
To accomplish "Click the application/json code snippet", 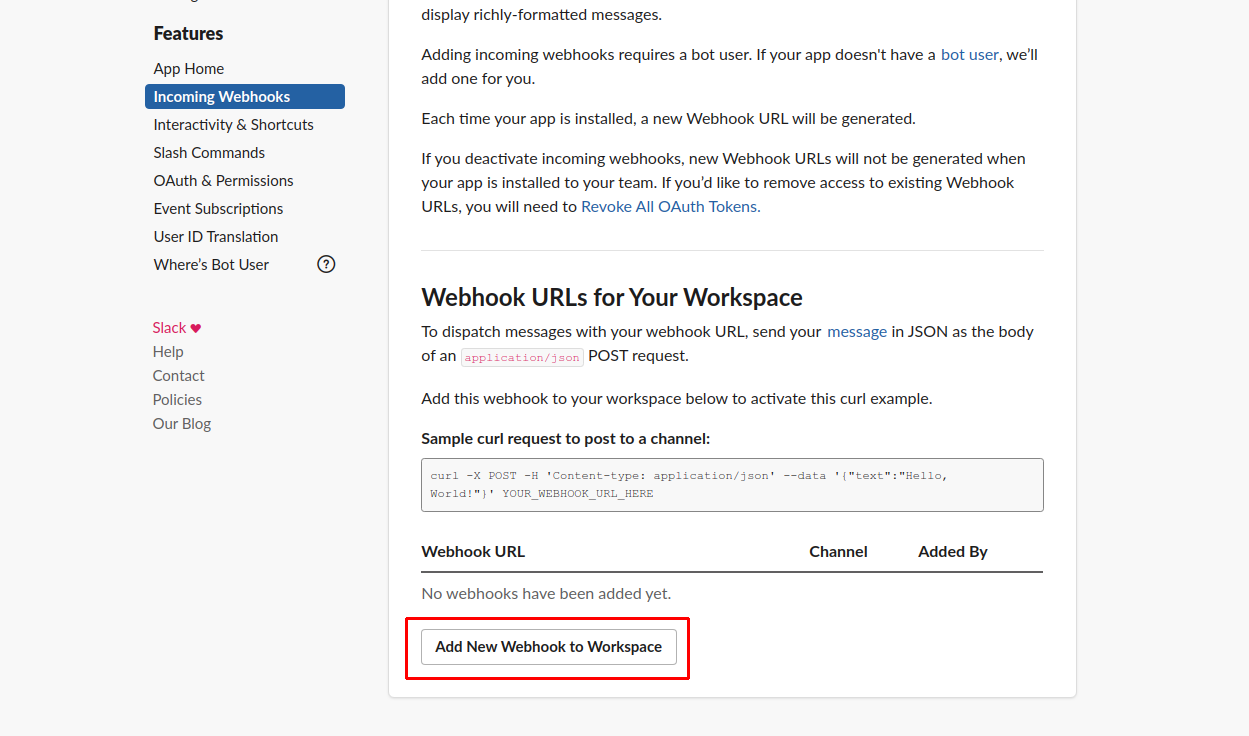I will click(x=522, y=357).
